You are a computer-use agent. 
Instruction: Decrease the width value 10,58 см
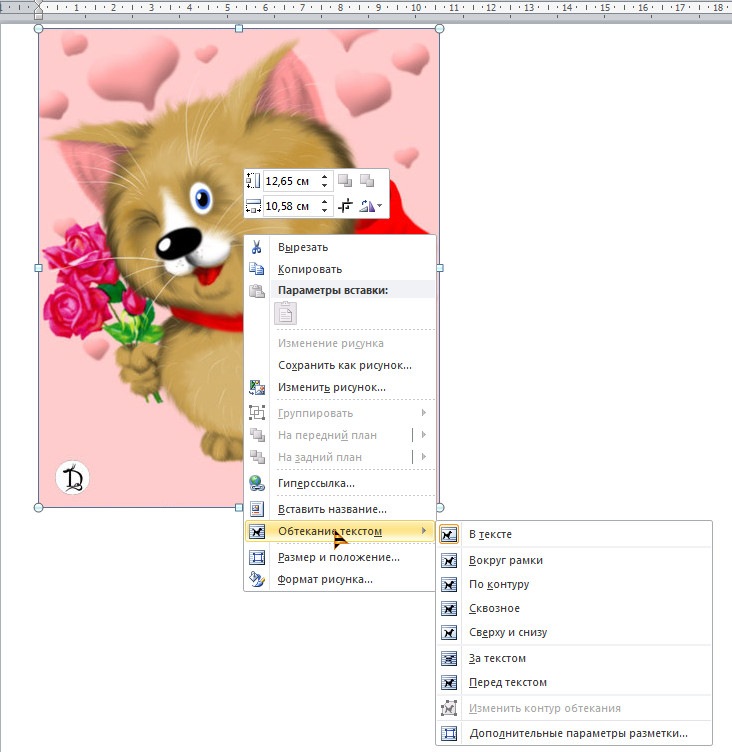[x=325, y=210]
